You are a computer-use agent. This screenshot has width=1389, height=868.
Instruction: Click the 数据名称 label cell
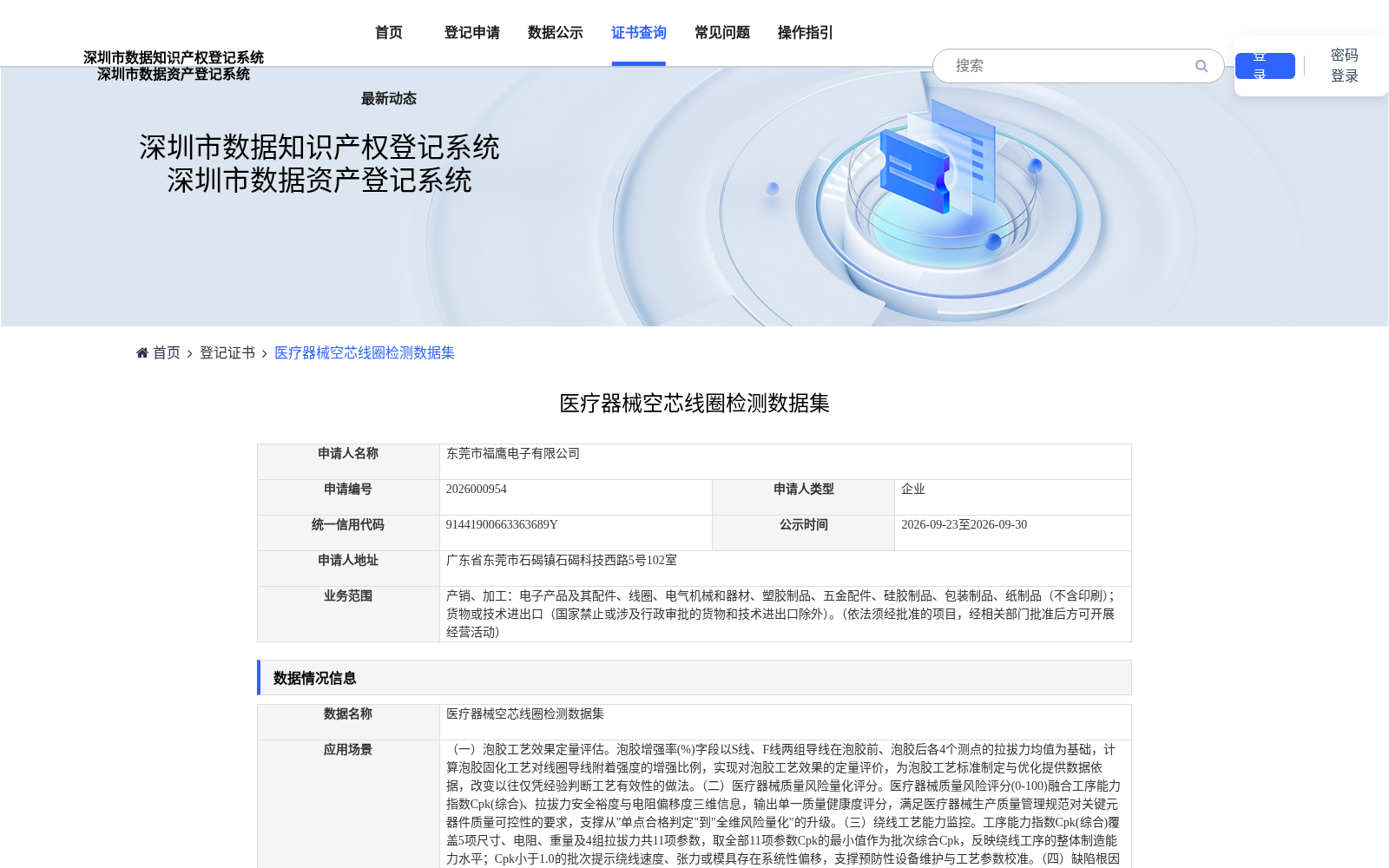(348, 722)
